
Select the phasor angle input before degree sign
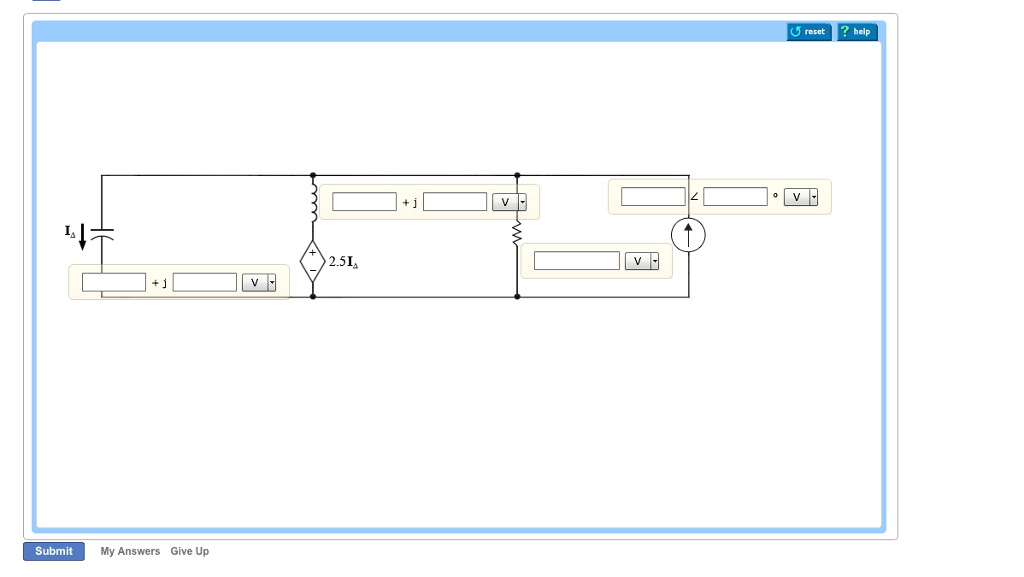coord(735,196)
